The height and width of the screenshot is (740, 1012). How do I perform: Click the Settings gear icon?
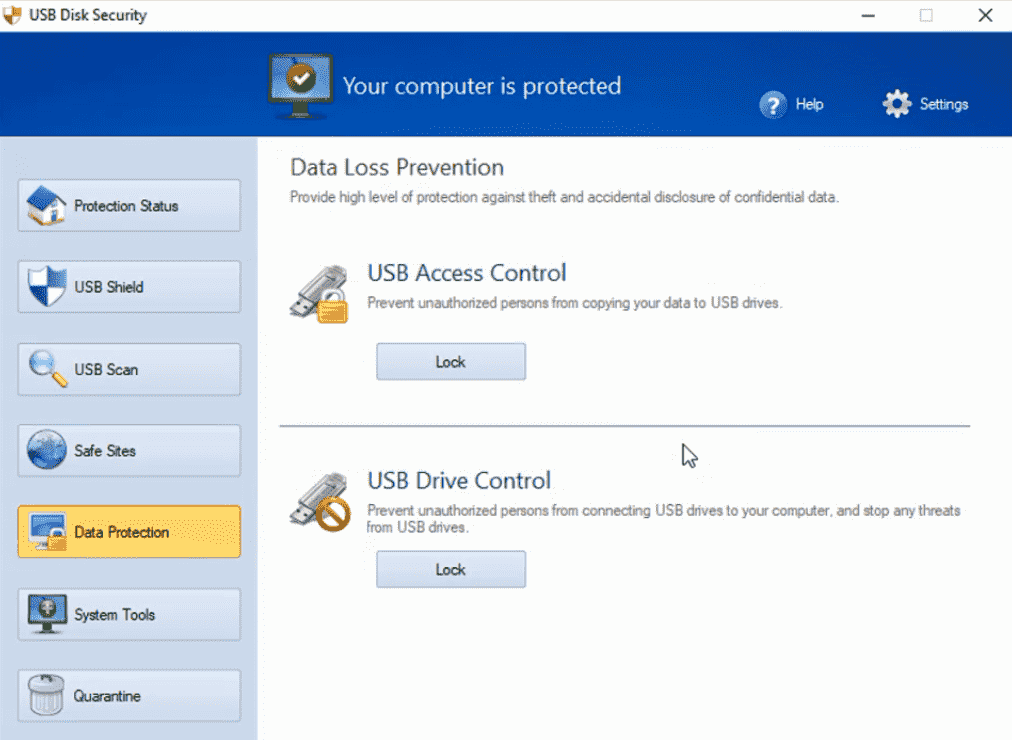[x=896, y=104]
